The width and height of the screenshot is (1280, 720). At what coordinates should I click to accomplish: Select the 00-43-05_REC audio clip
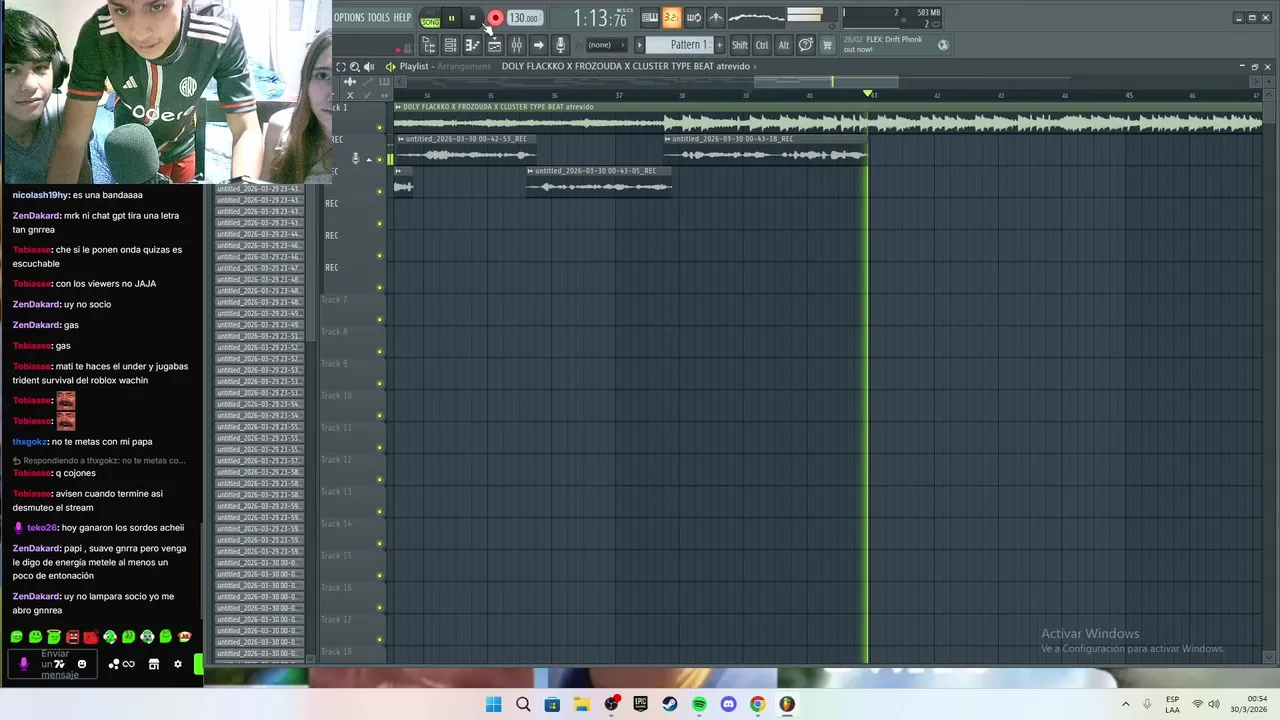click(600, 182)
